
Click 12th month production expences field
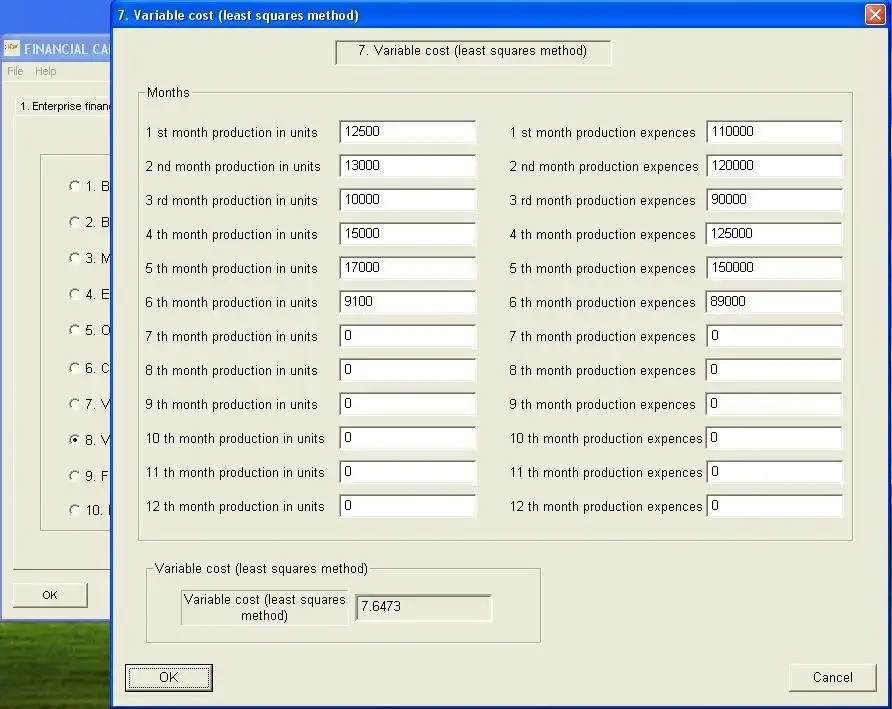click(774, 506)
